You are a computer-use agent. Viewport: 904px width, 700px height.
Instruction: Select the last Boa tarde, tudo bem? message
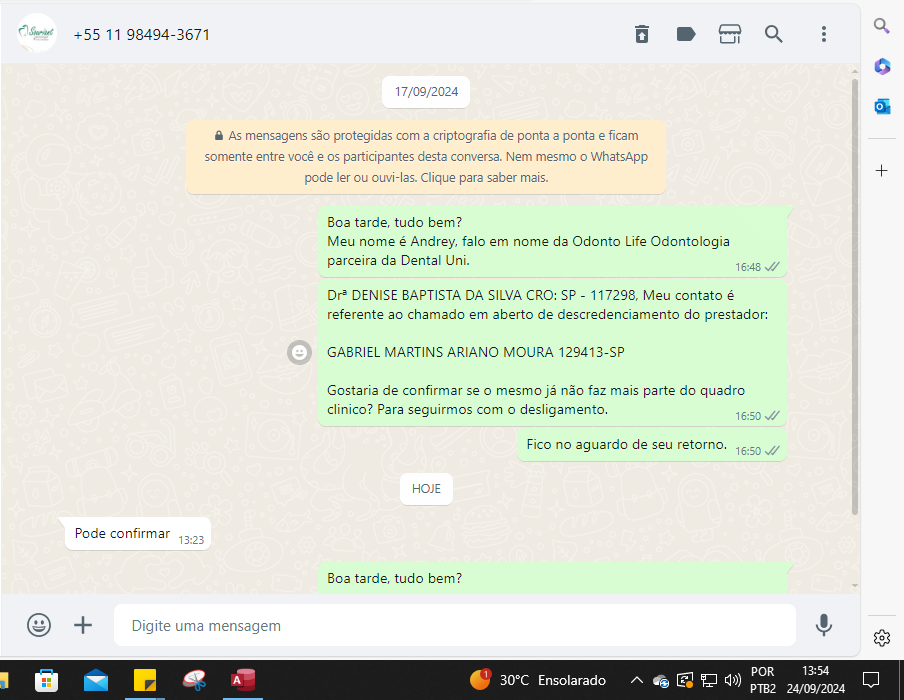[x=552, y=578]
